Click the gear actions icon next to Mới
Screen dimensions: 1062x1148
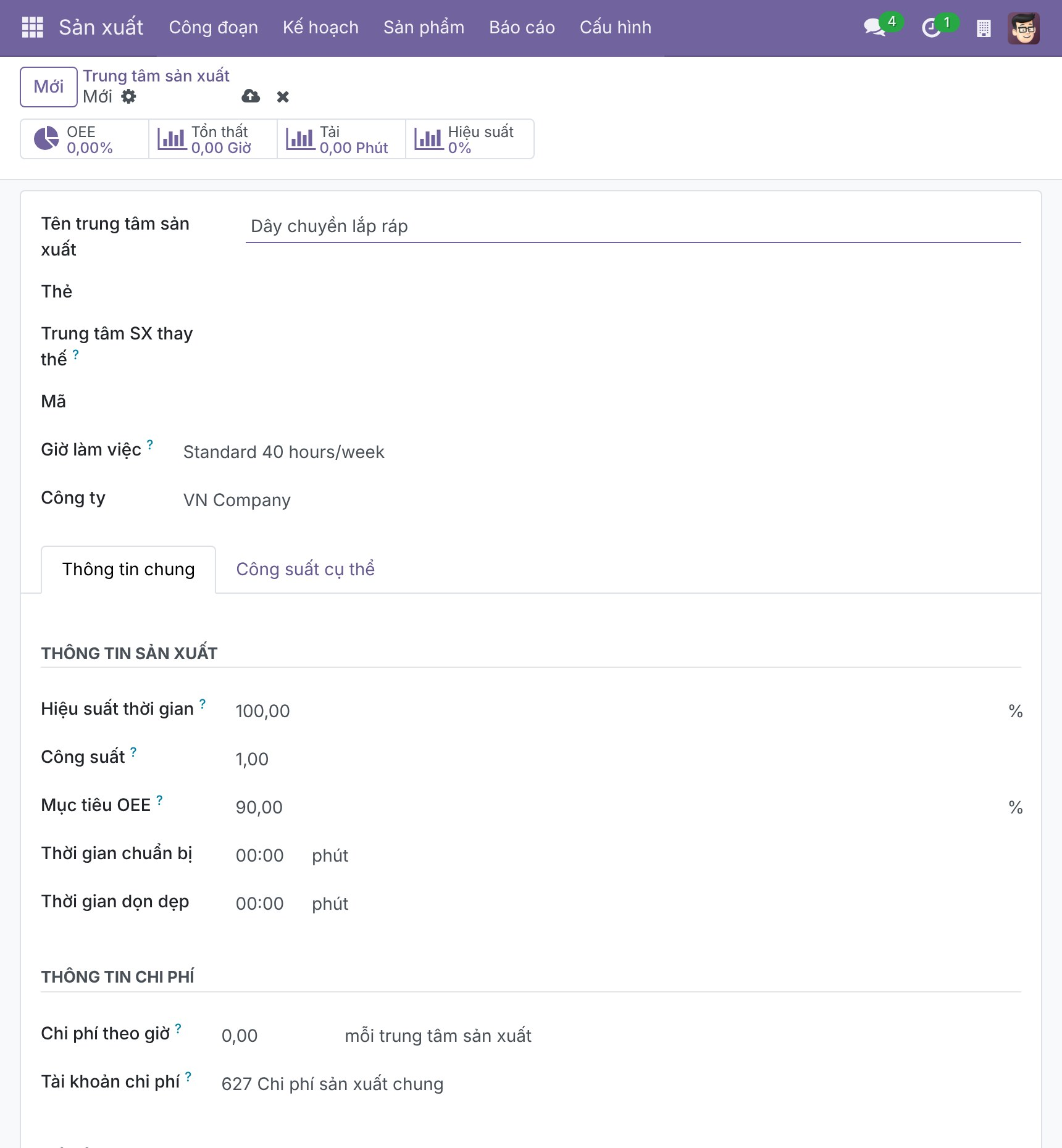tap(128, 96)
